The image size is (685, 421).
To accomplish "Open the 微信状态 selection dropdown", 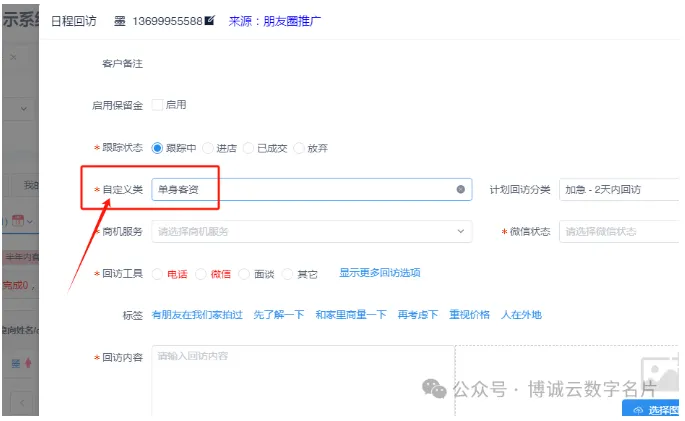I will tap(618, 231).
